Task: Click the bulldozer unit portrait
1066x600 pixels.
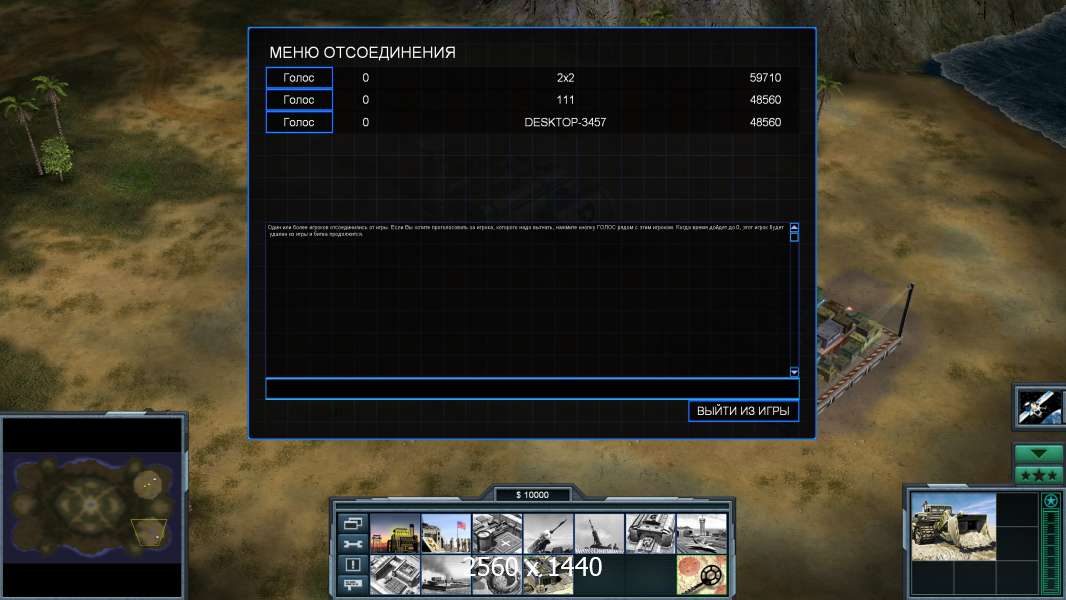Action: pyautogui.click(x=953, y=527)
